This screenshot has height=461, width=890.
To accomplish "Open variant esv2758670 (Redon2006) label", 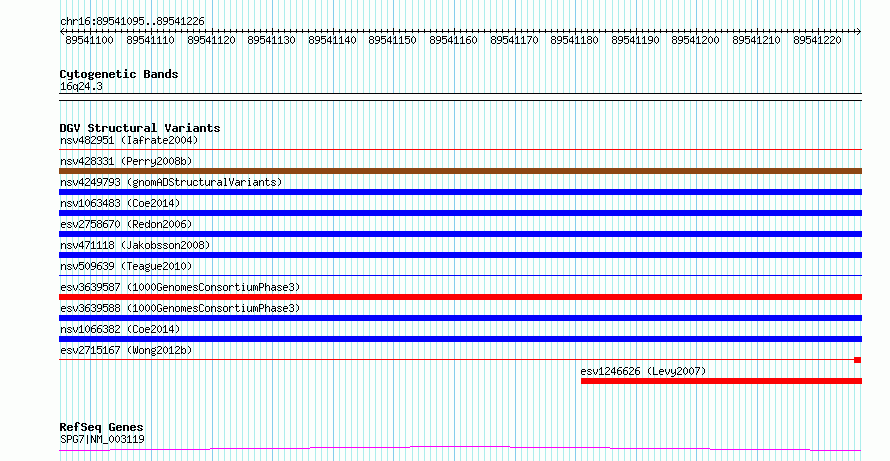I will click(x=126, y=224).
